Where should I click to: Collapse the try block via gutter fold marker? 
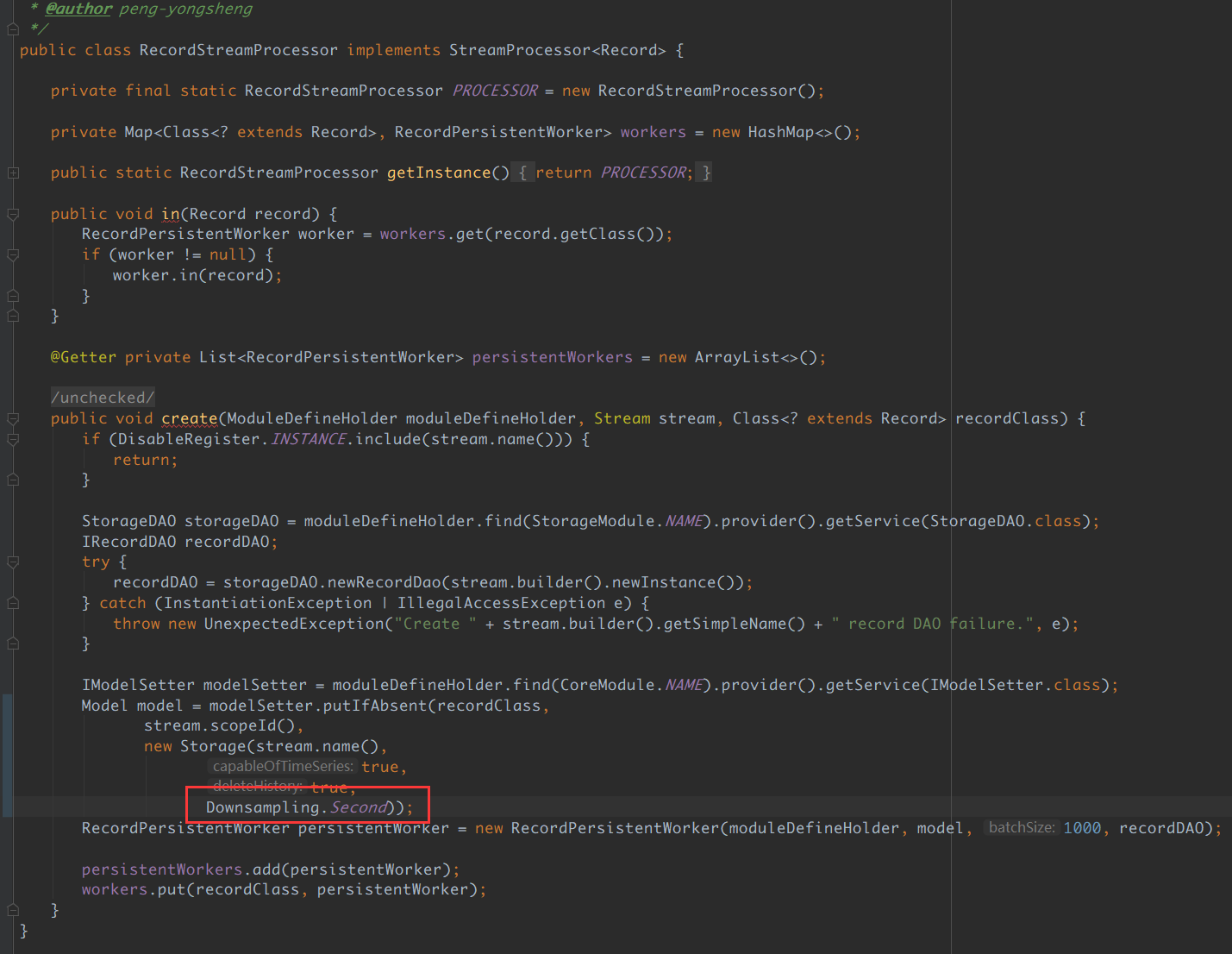point(13,562)
